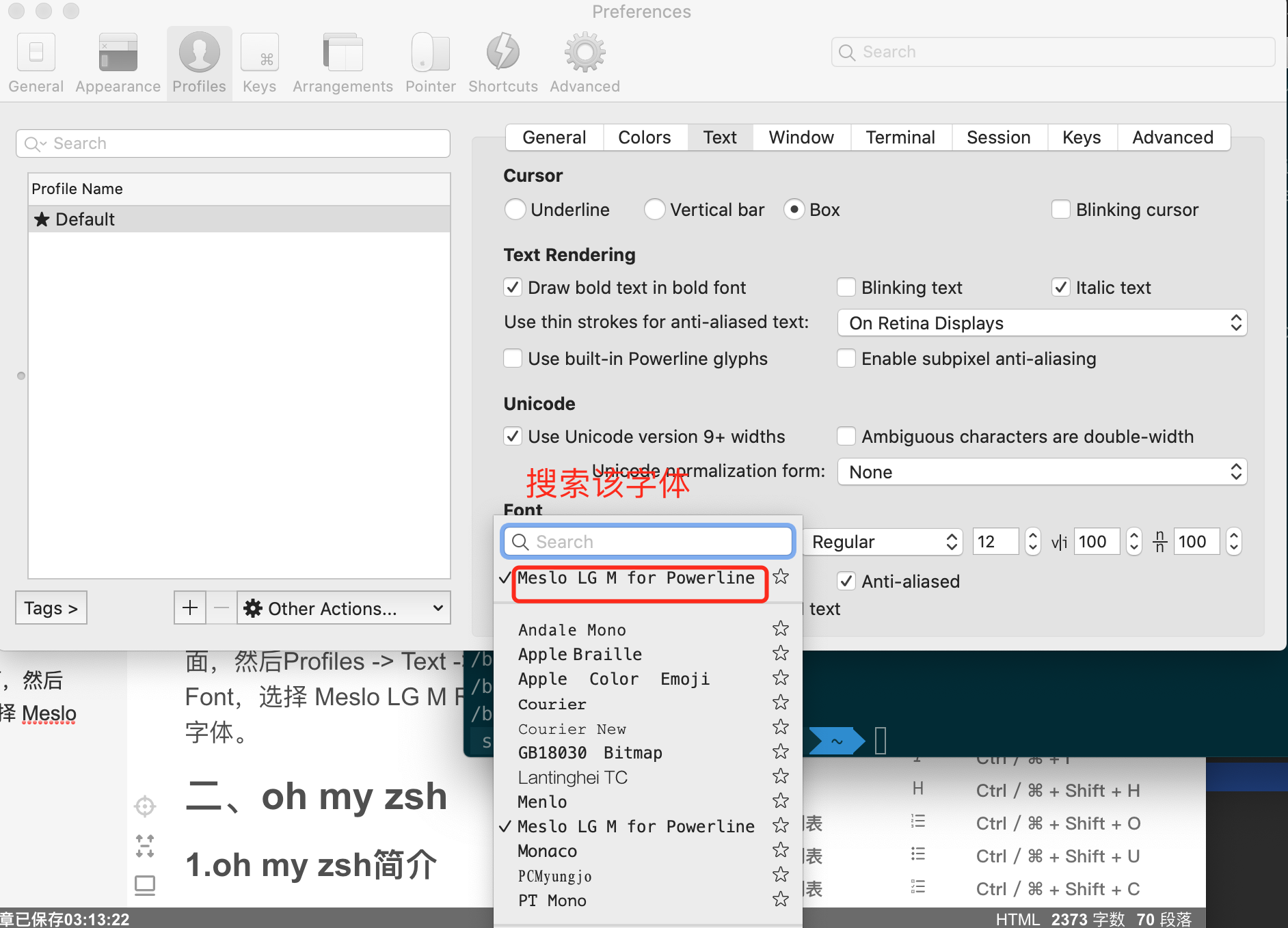
Task: Toggle Draw bold text in bold font
Action: pyautogui.click(x=513, y=288)
